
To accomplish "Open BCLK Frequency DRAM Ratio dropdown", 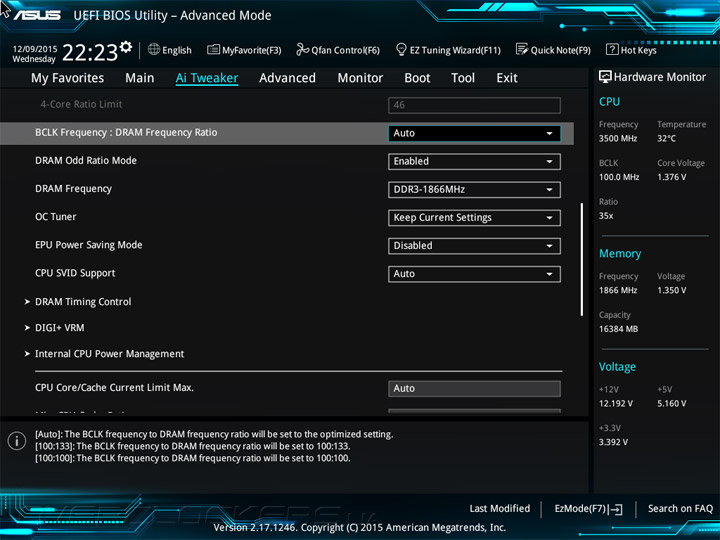I will [474, 133].
